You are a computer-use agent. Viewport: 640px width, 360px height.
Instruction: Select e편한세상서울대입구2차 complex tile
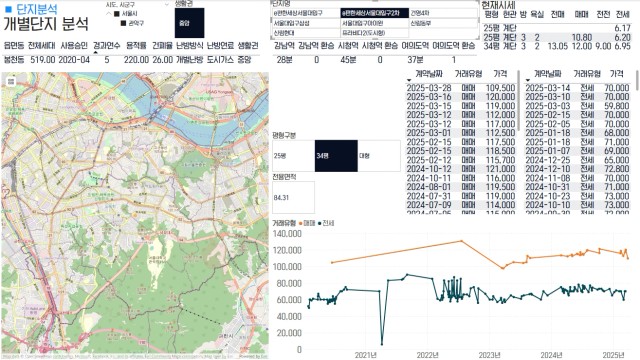point(374,13)
